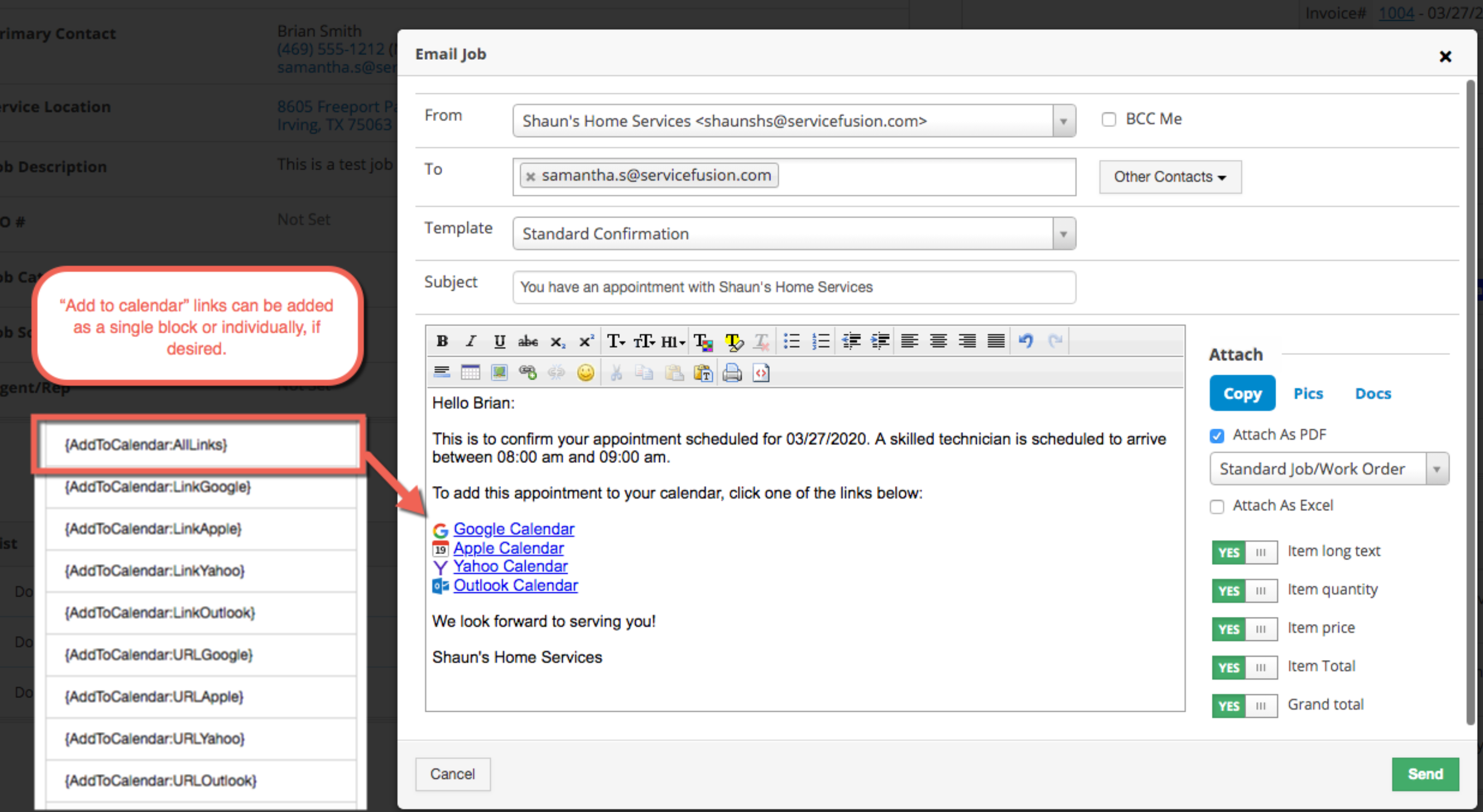
Task: Click the Google Calendar link
Action: coord(514,529)
